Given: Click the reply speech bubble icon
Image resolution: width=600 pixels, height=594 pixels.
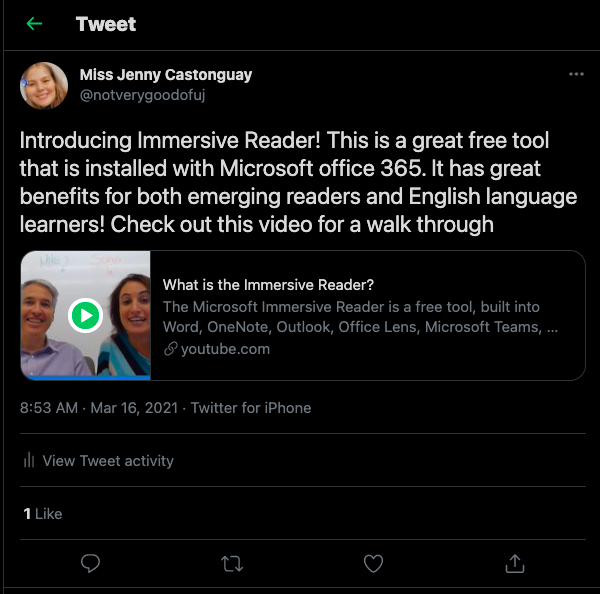Looking at the screenshot, I should click(90, 563).
